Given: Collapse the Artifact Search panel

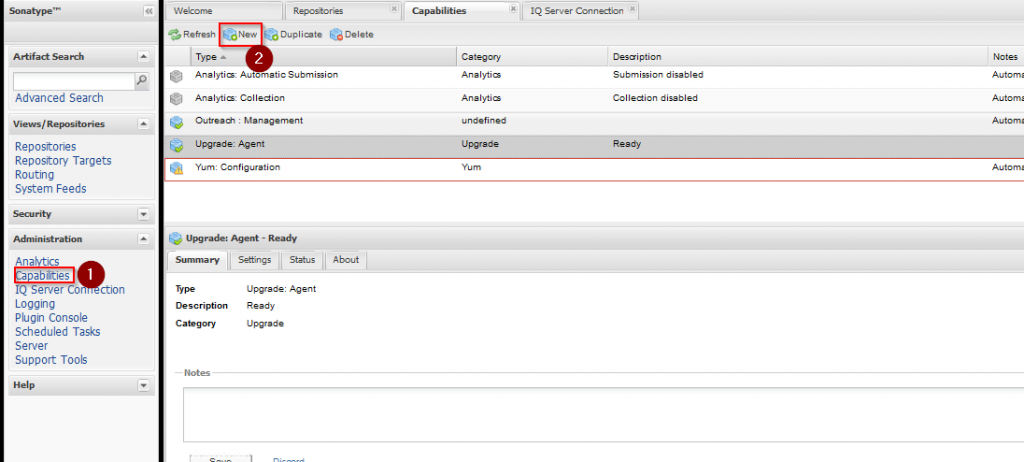Looking at the screenshot, I should pos(143,57).
